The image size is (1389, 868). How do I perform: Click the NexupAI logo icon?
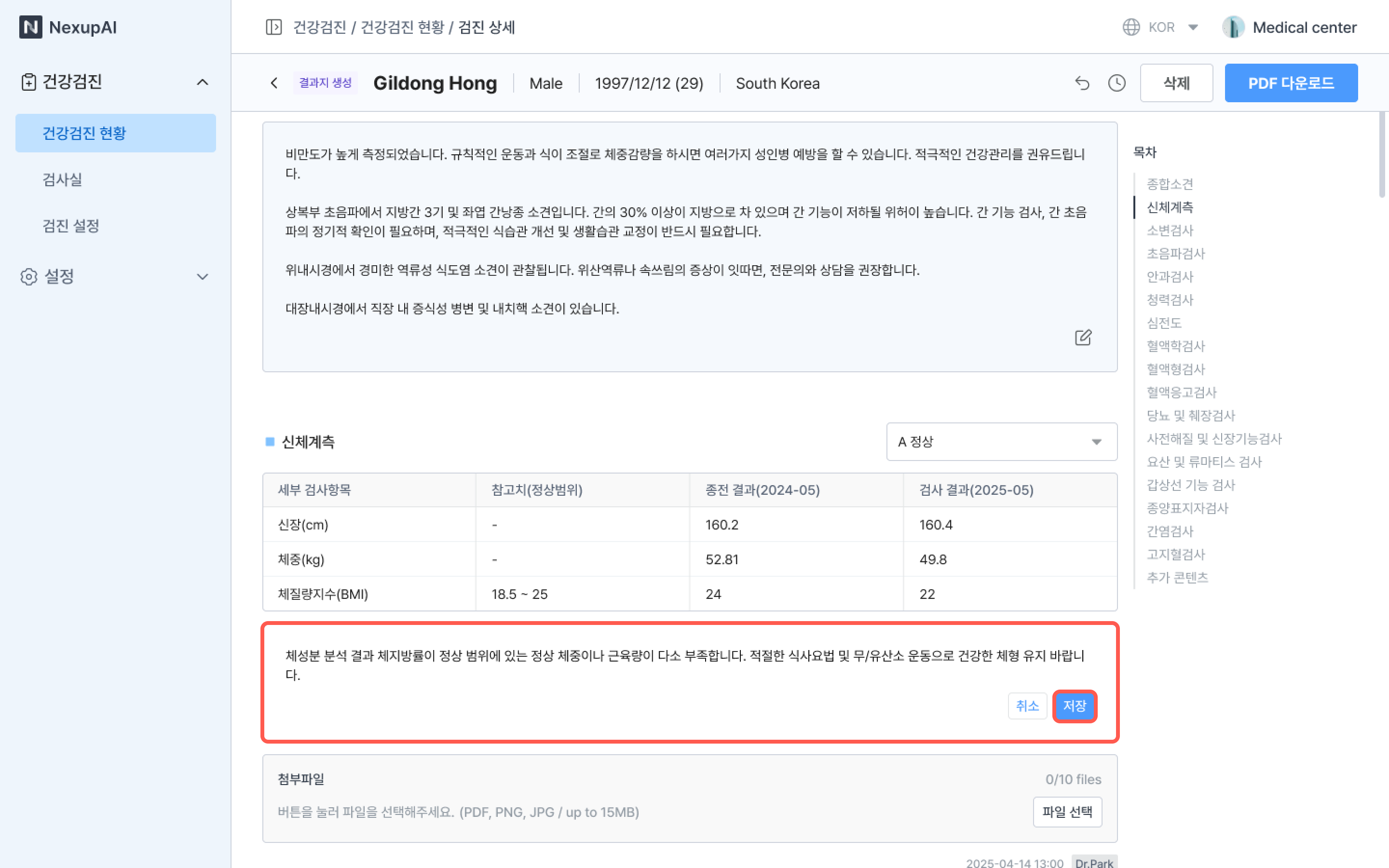[30, 27]
